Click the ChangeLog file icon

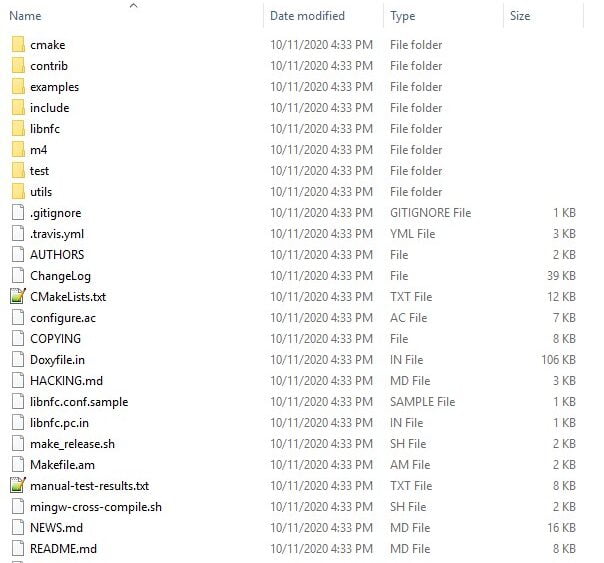[x=18, y=276]
